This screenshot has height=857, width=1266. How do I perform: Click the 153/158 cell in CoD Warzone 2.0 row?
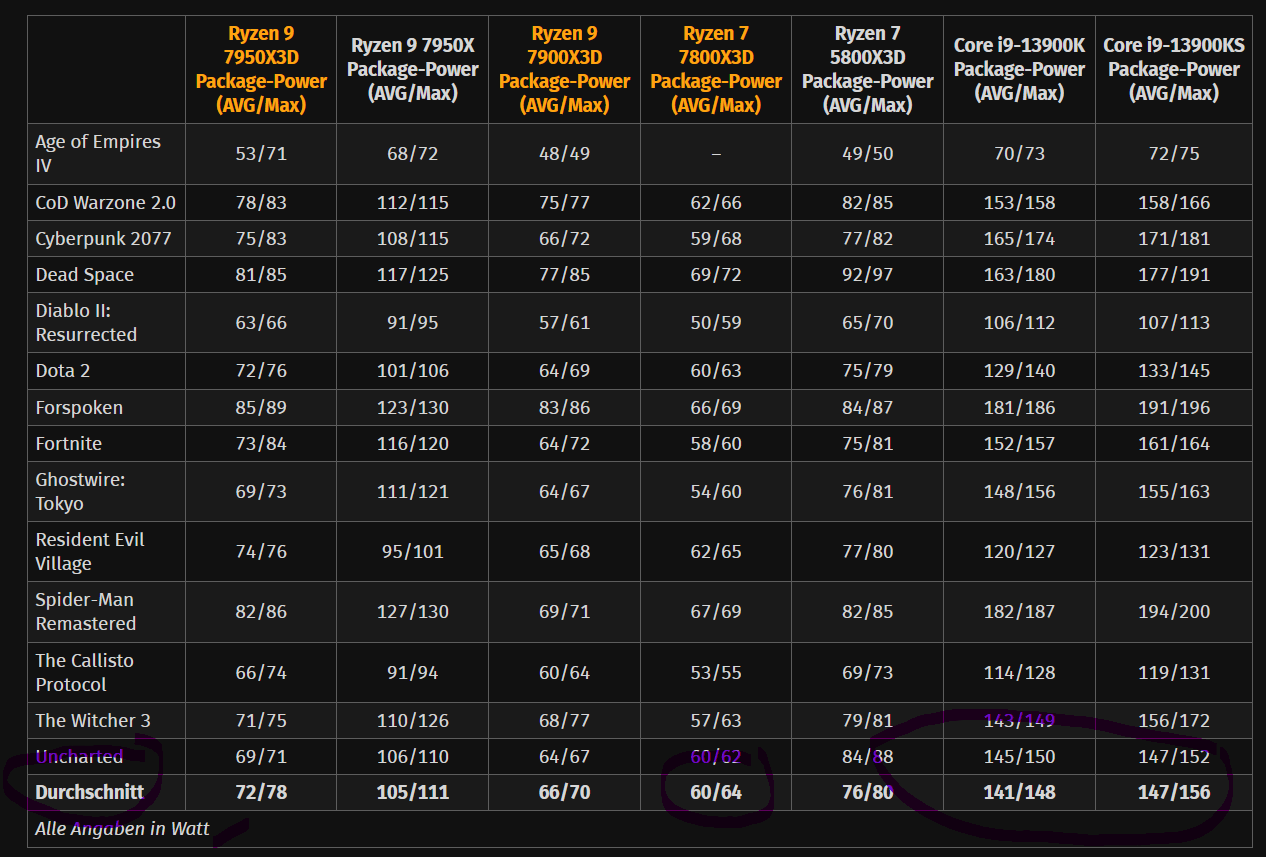point(1019,202)
